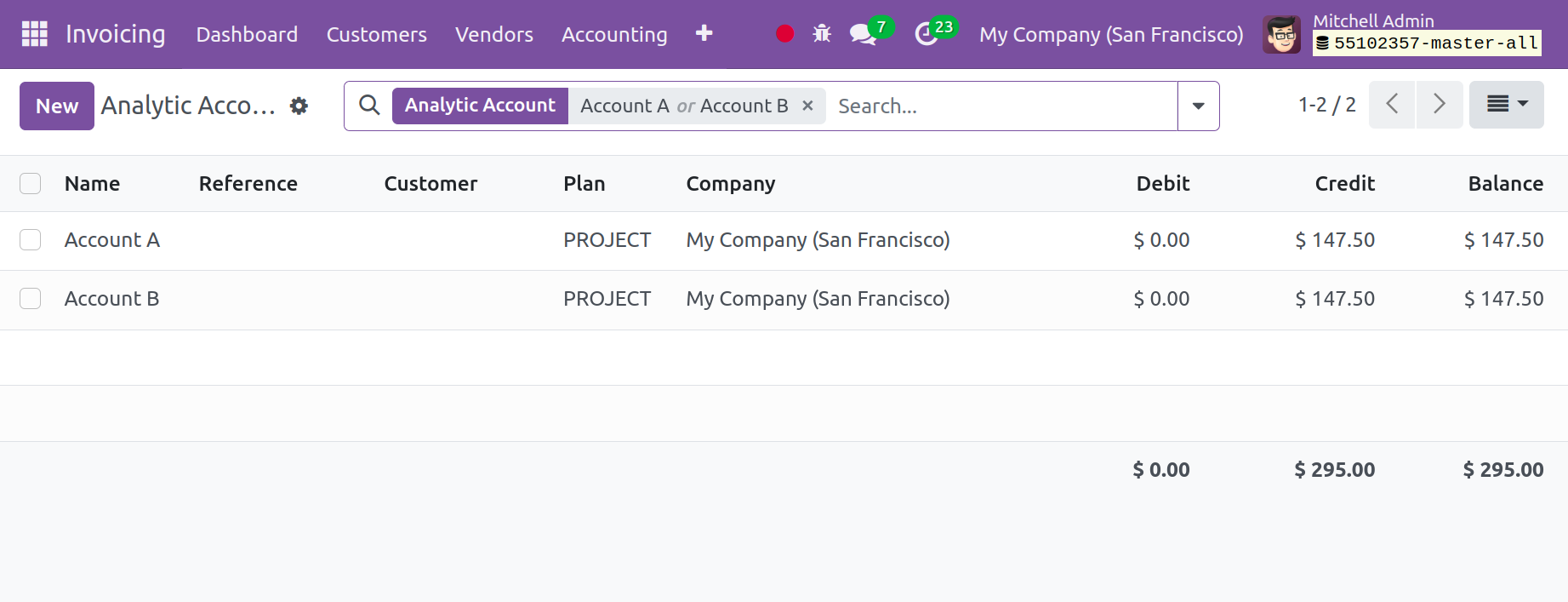Click the 1-2 / 2 pager counter

tap(1327, 105)
